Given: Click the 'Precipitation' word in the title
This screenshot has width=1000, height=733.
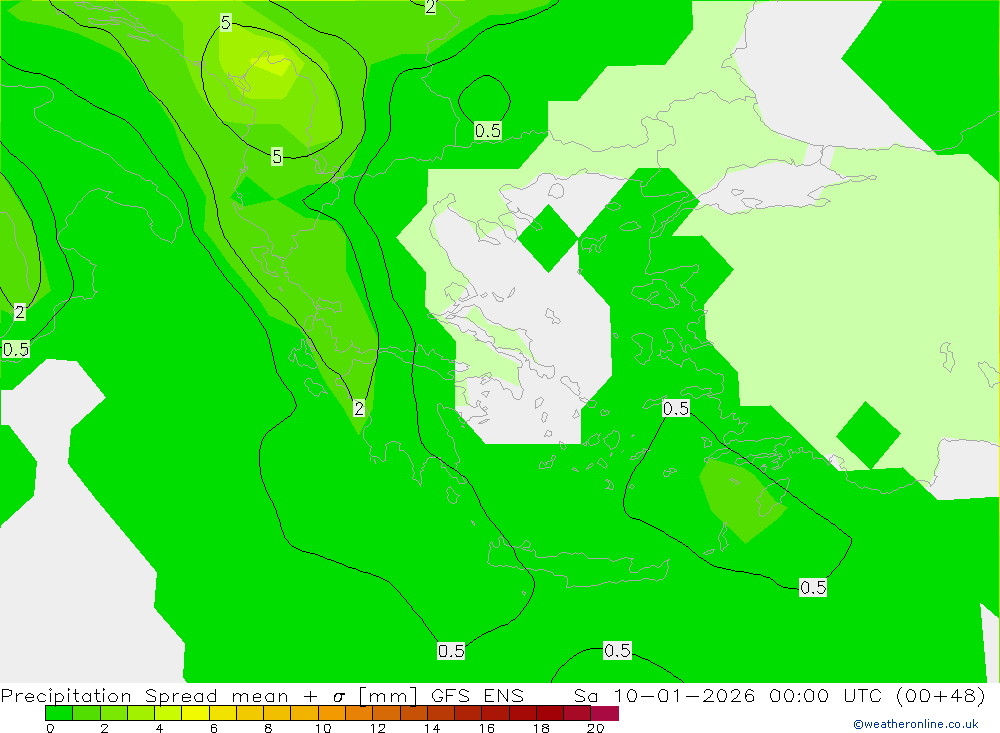Looking at the screenshot, I should (66, 695).
